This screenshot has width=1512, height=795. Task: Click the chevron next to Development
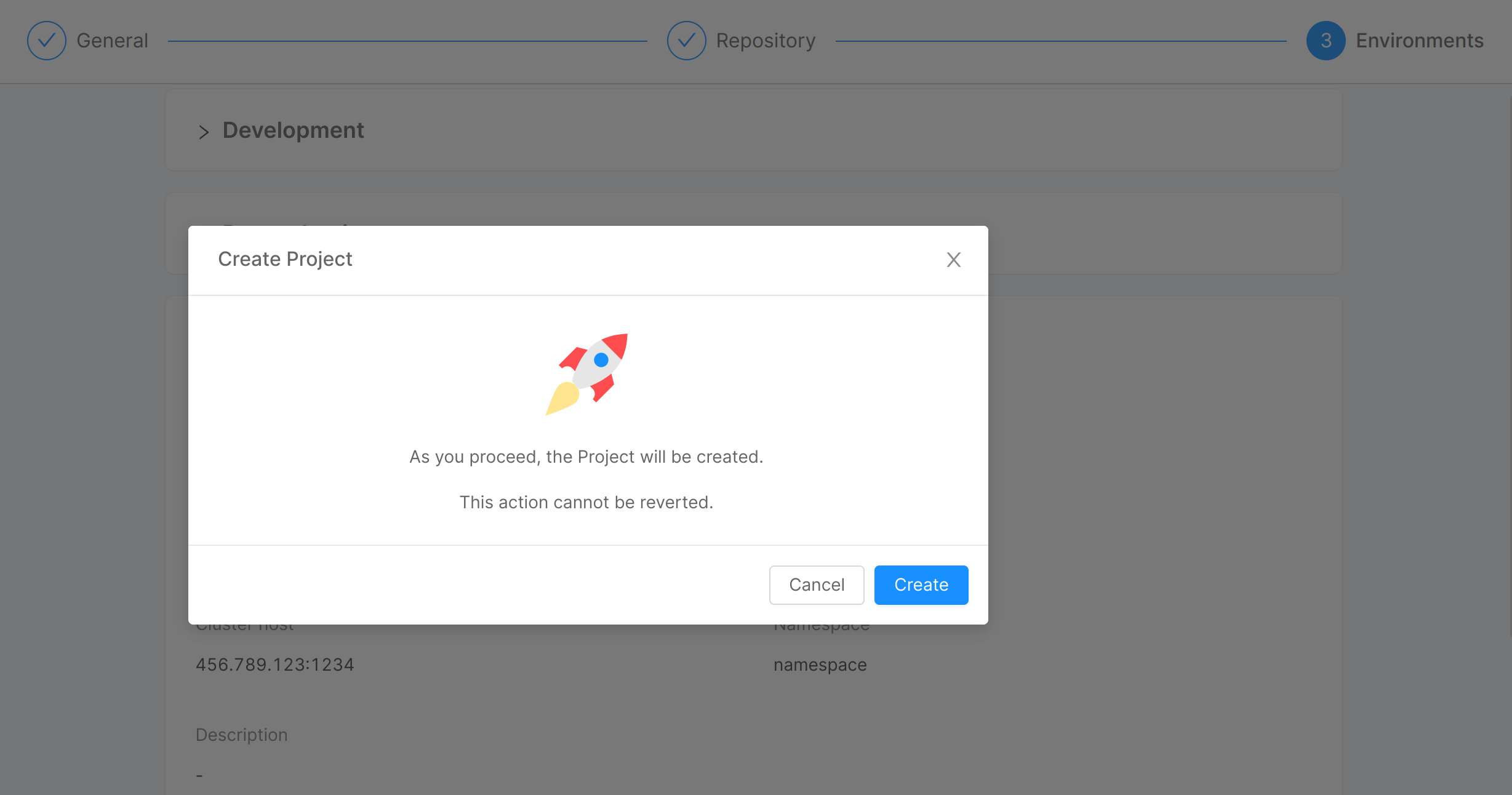[x=204, y=132]
